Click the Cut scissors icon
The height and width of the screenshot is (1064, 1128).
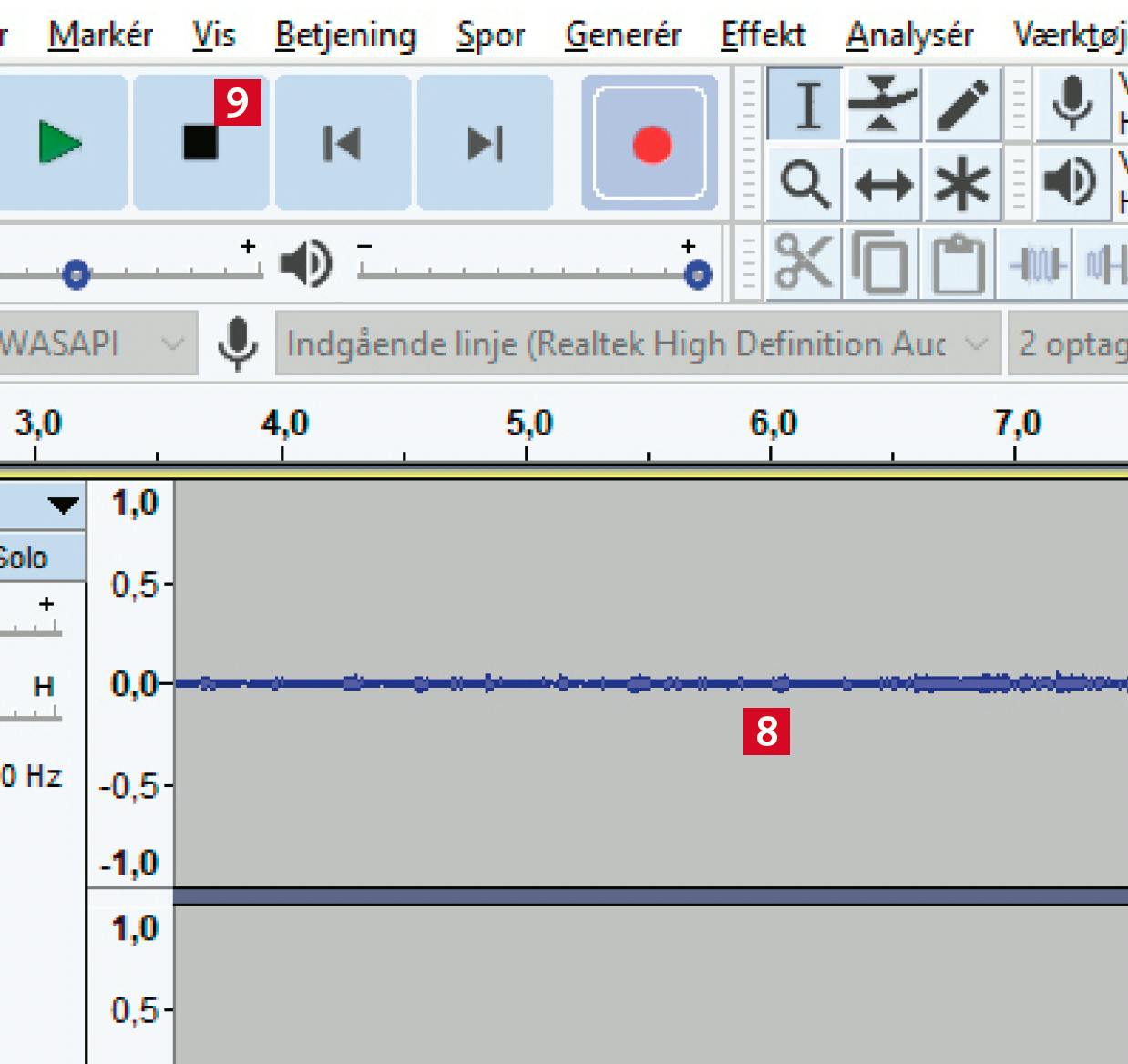tap(803, 264)
